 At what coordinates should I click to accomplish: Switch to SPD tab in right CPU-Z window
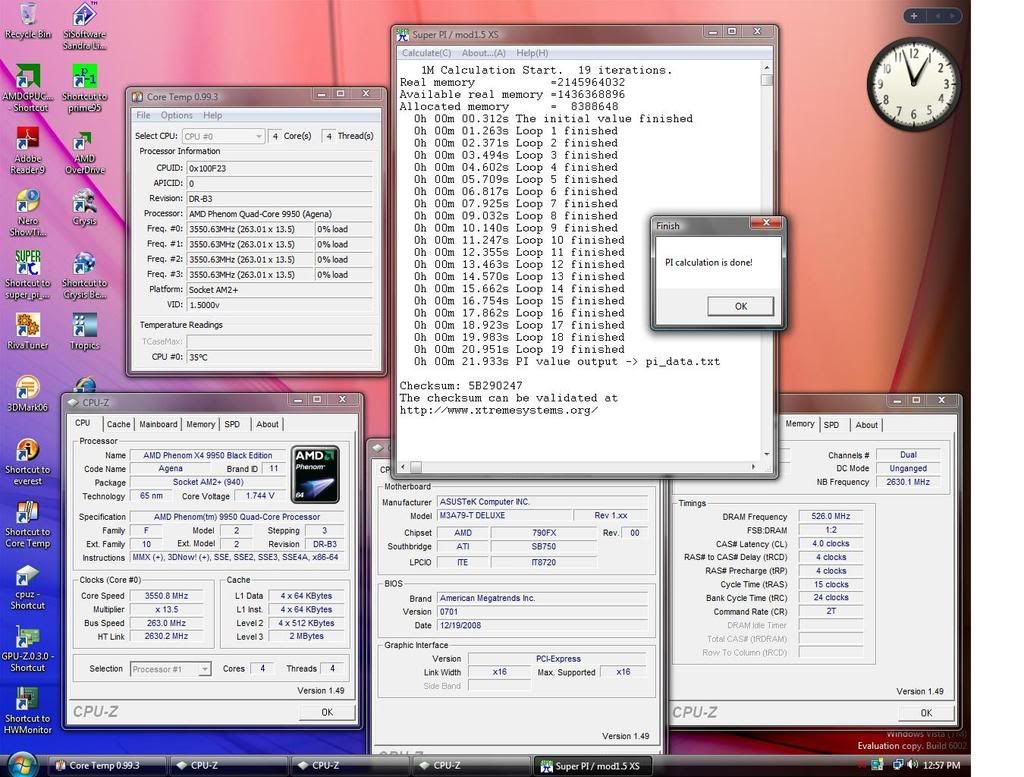tap(831, 424)
